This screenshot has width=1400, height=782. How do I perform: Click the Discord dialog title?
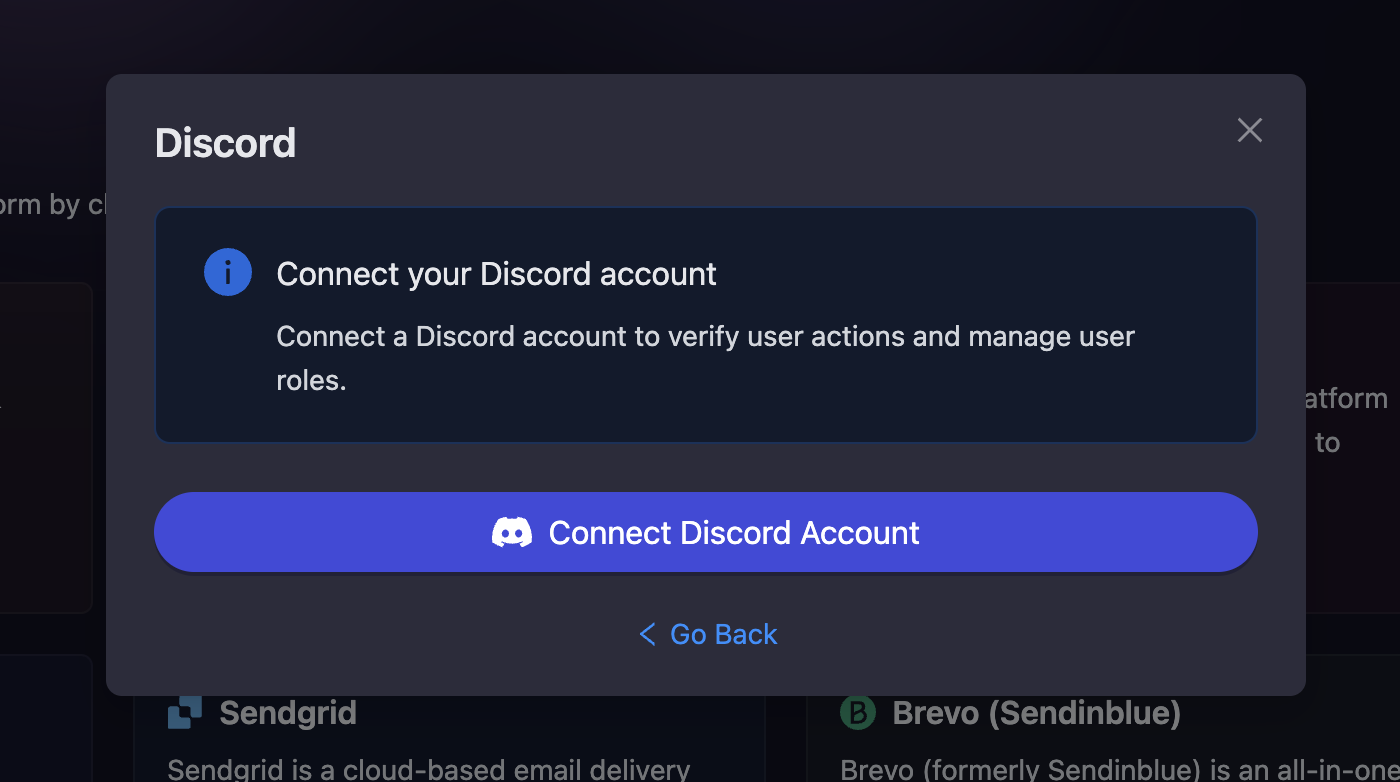pos(225,142)
